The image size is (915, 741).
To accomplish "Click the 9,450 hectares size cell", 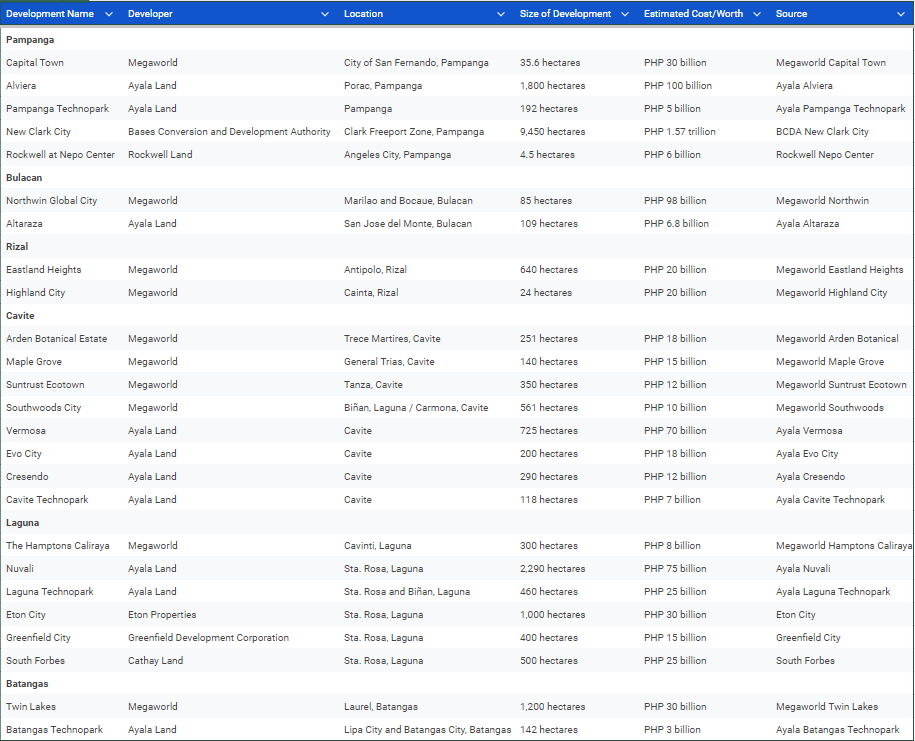I will 553,131.
